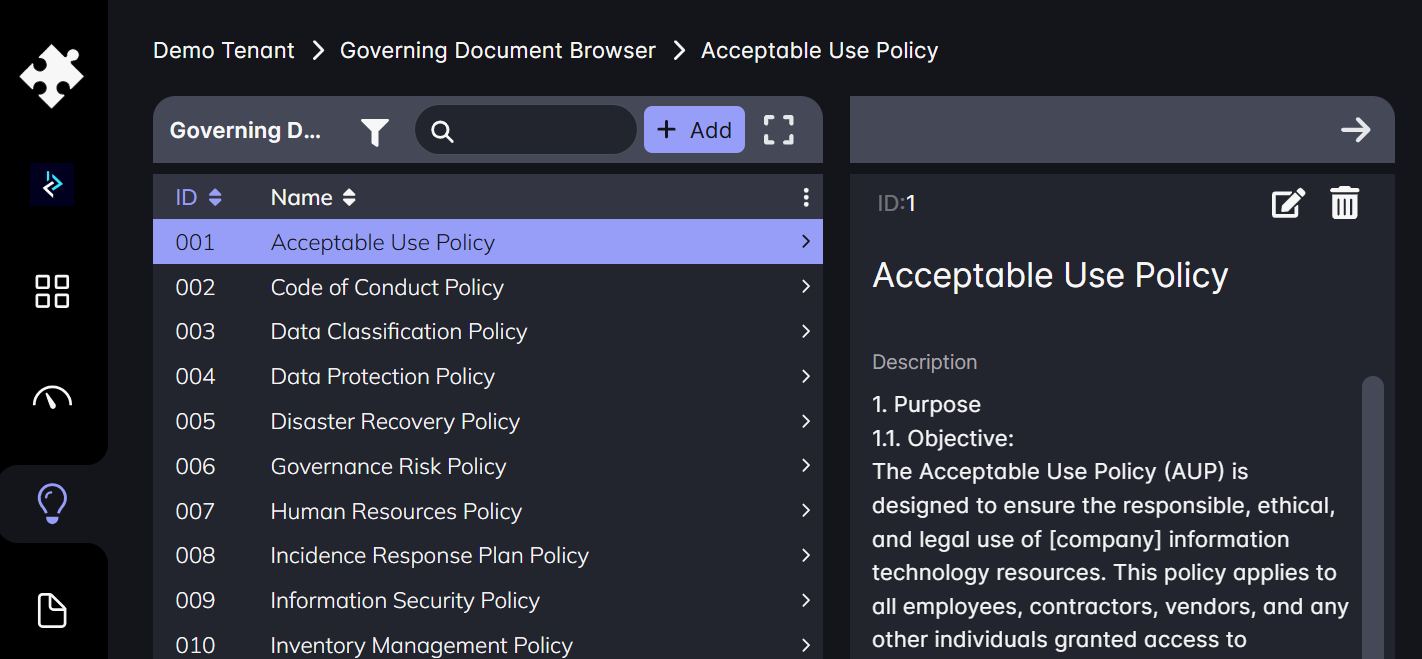Image resolution: width=1422 pixels, height=659 pixels.
Task: Open the document page icon in sidebar
Action: coord(52,610)
